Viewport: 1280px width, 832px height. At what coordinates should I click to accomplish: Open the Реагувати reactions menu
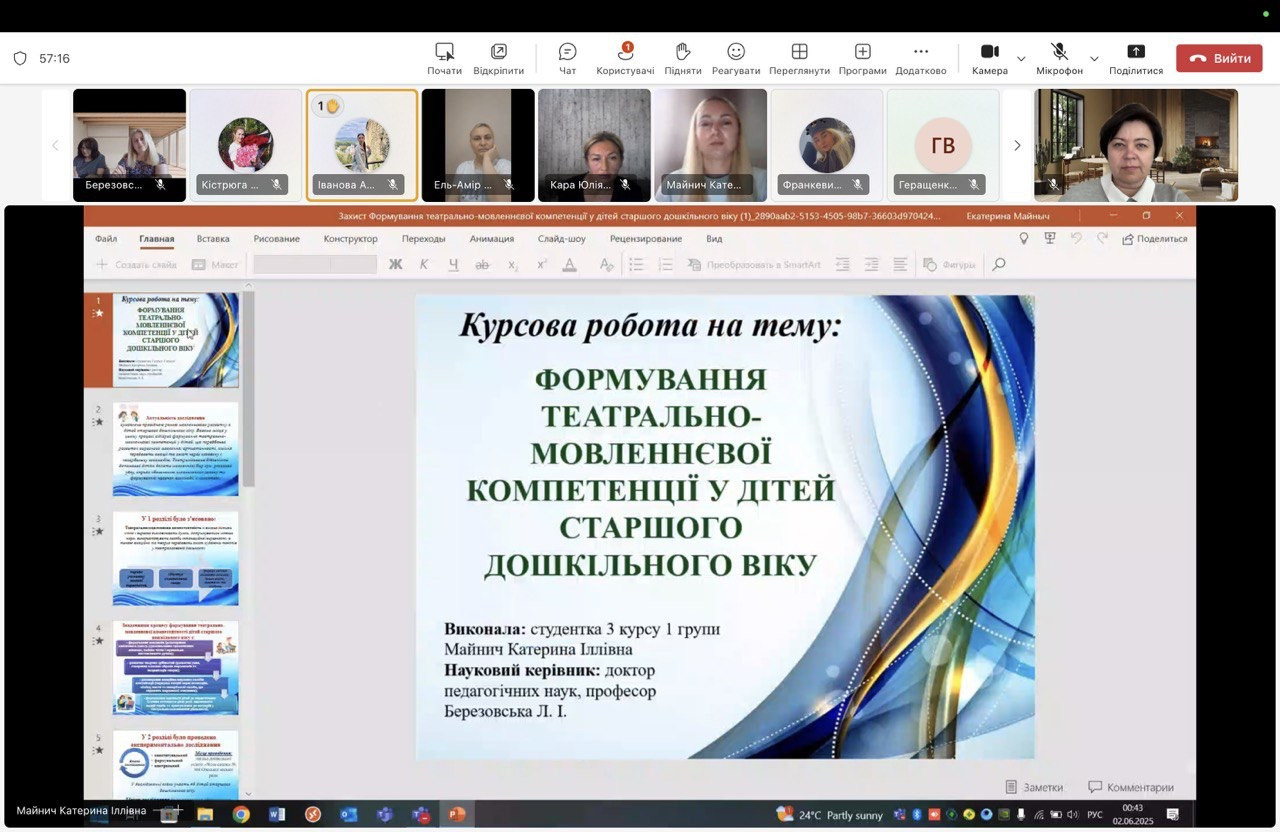(736, 58)
